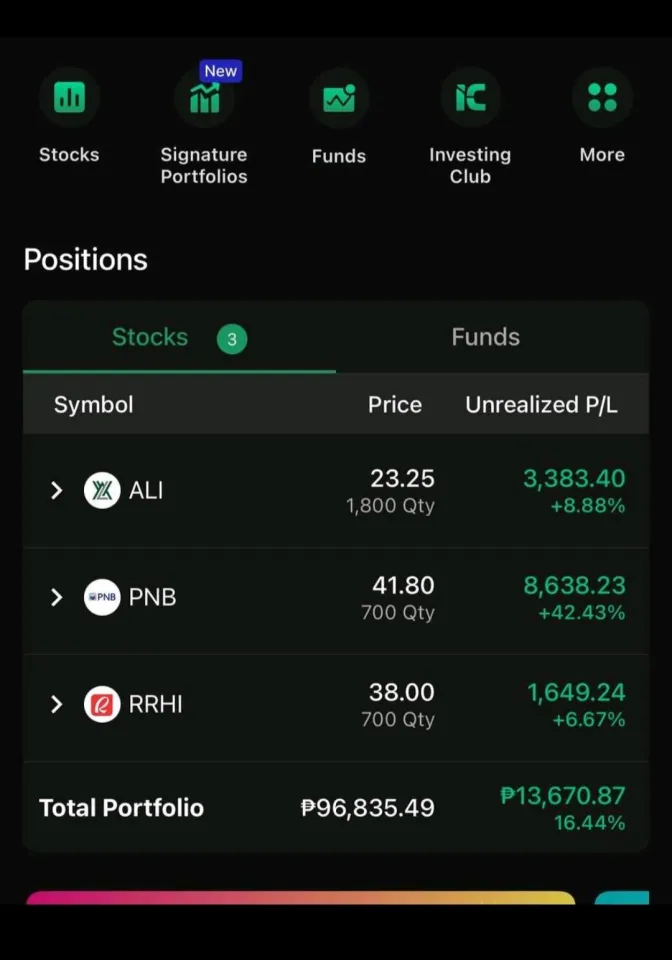The image size is (672, 960).
Task: Tap the Signature Portfolios icon
Action: tap(204, 99)
